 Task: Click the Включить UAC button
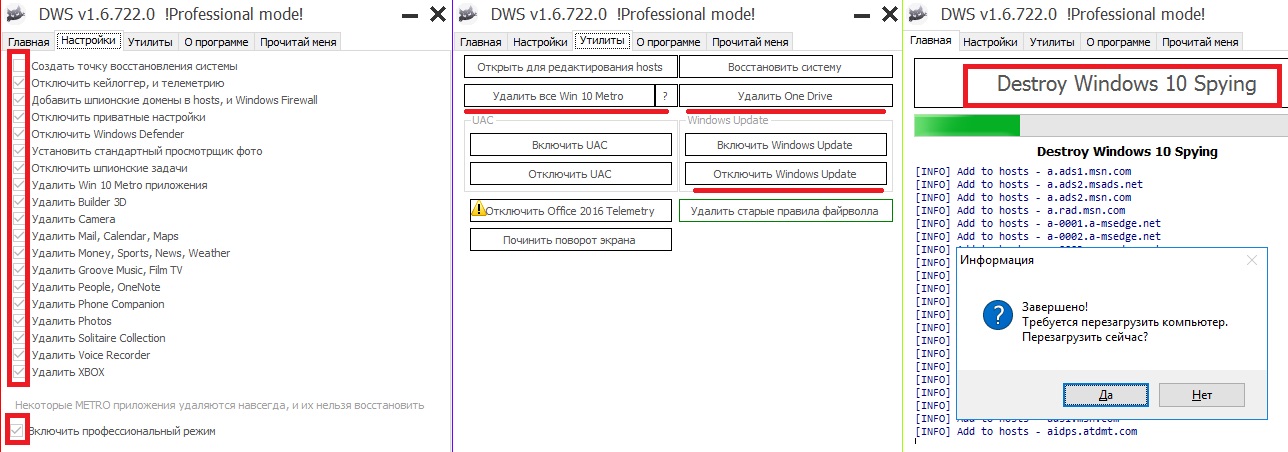pyautogui.click(x=570, y=145)
